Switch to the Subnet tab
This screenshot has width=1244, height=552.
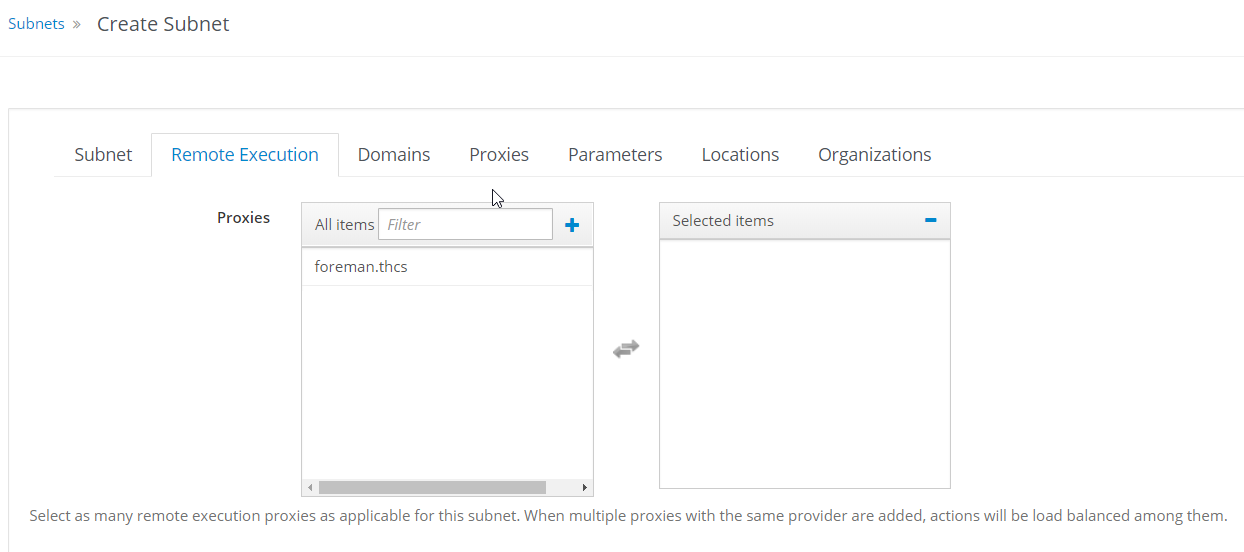(x=103, y=155)
